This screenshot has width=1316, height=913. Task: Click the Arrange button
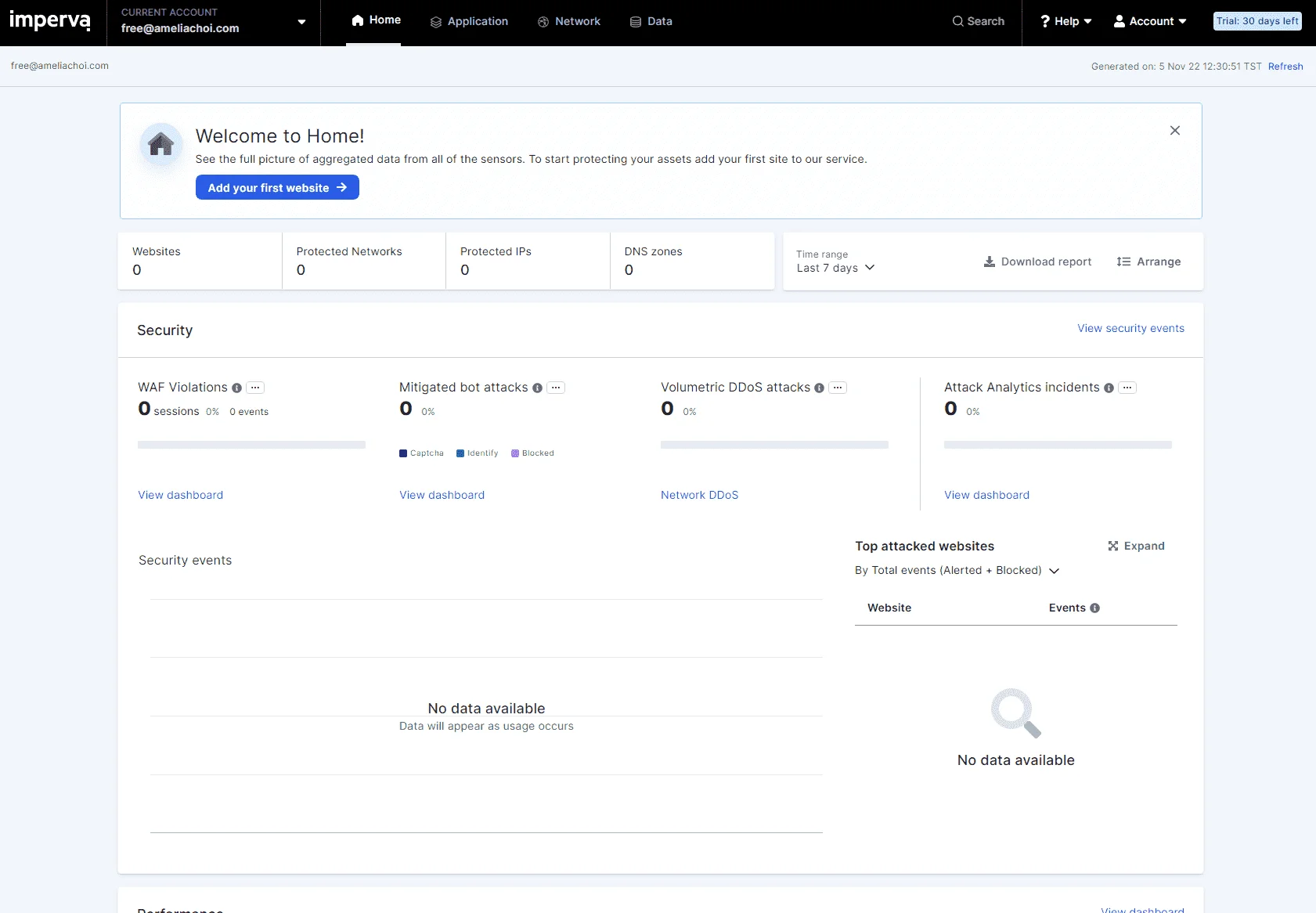pyautogui.click(x=1148, y=262)
